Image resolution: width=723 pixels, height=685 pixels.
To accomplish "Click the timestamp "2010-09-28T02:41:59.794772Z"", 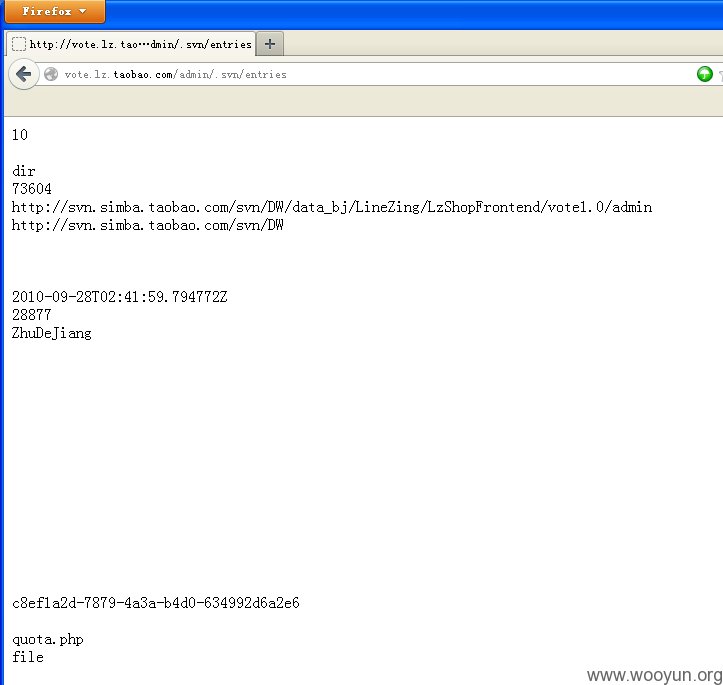I will click(x=120, y=297).
